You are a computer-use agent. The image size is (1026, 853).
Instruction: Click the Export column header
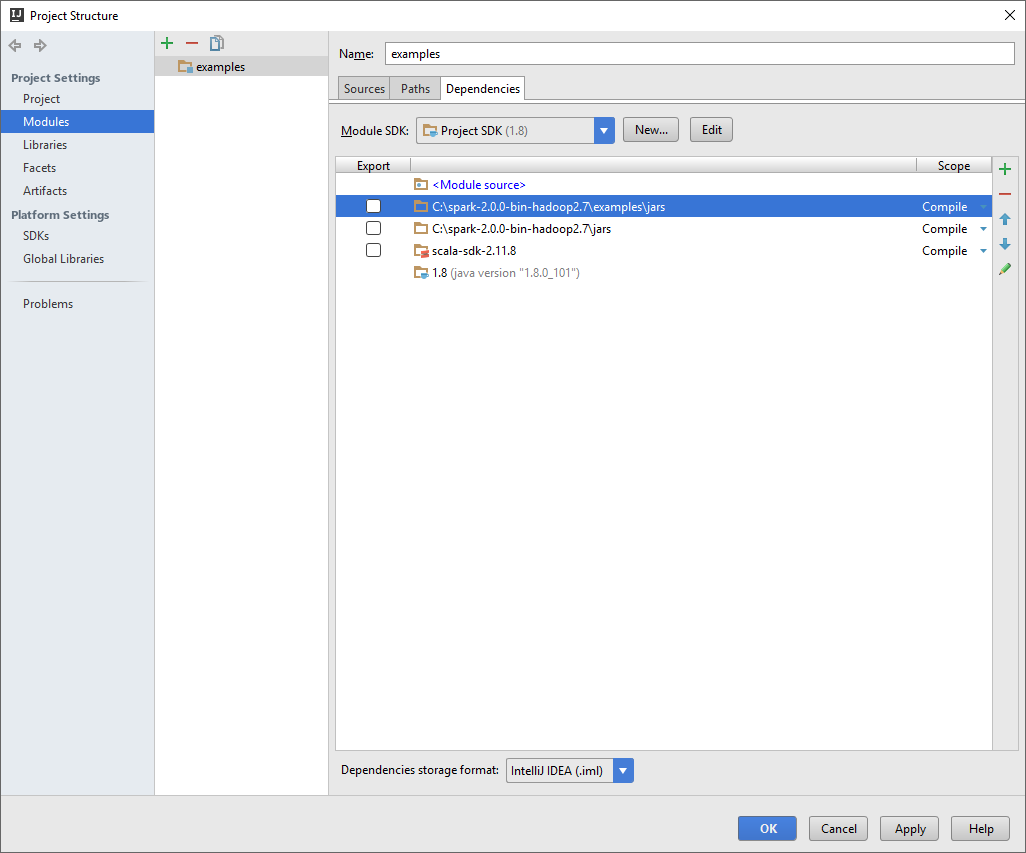373,165
